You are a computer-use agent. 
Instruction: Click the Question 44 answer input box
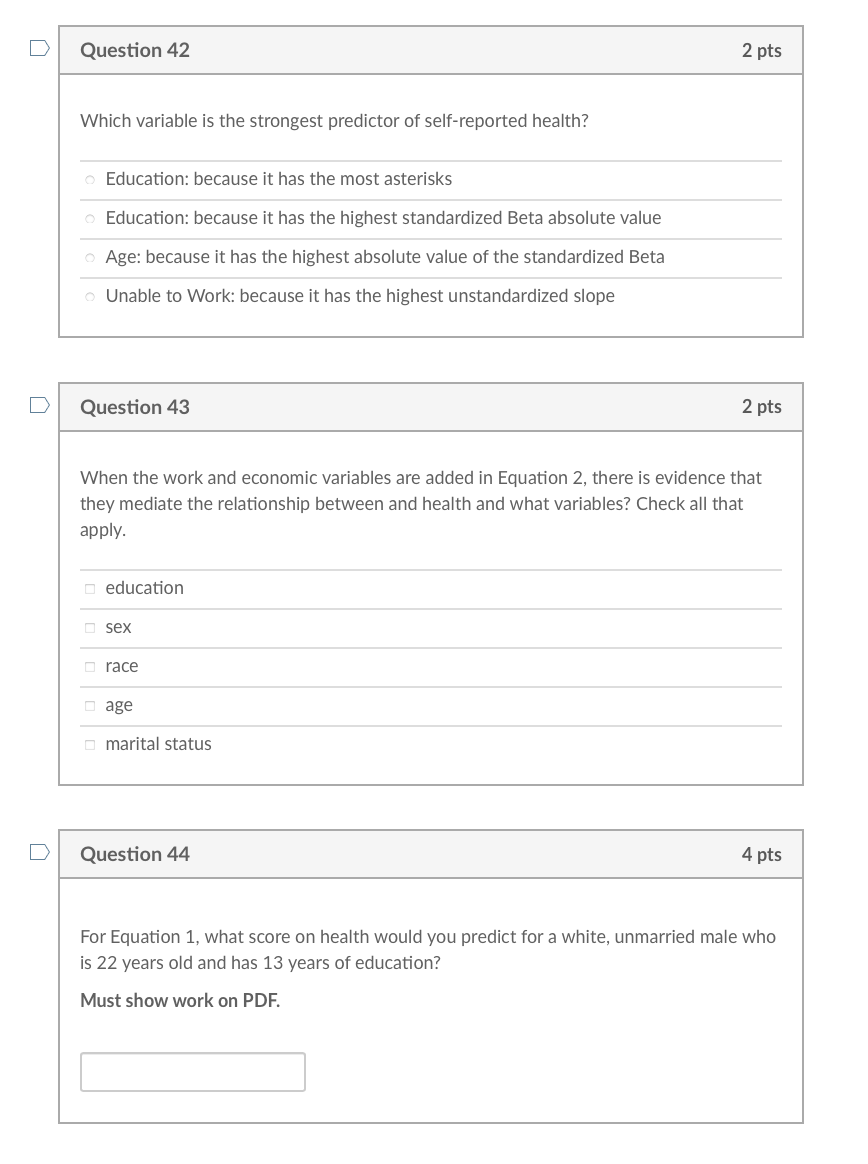(192, 1072)
